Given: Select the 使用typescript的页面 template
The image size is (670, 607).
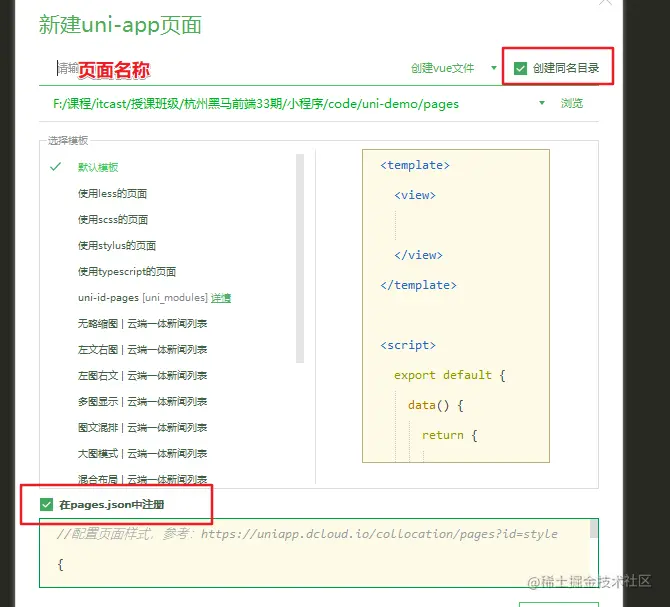Looking at the screenshot, I should [x=127, y=272].
